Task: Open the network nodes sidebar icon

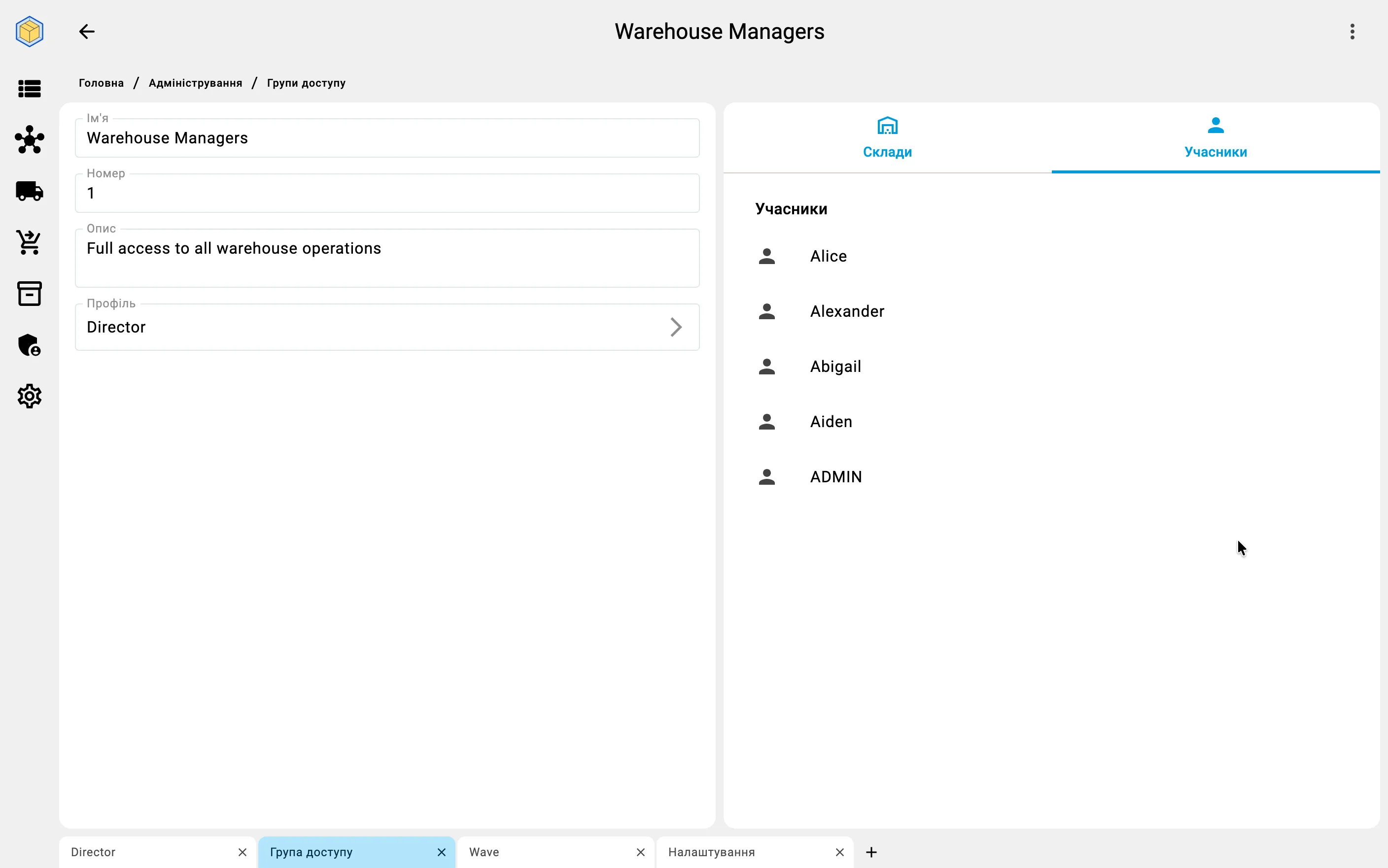Action: 29,139
